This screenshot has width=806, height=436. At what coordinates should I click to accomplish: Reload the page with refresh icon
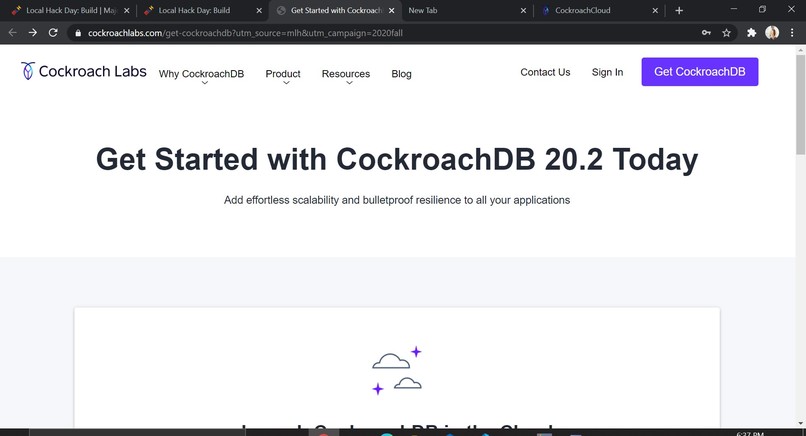click(52, 32)
